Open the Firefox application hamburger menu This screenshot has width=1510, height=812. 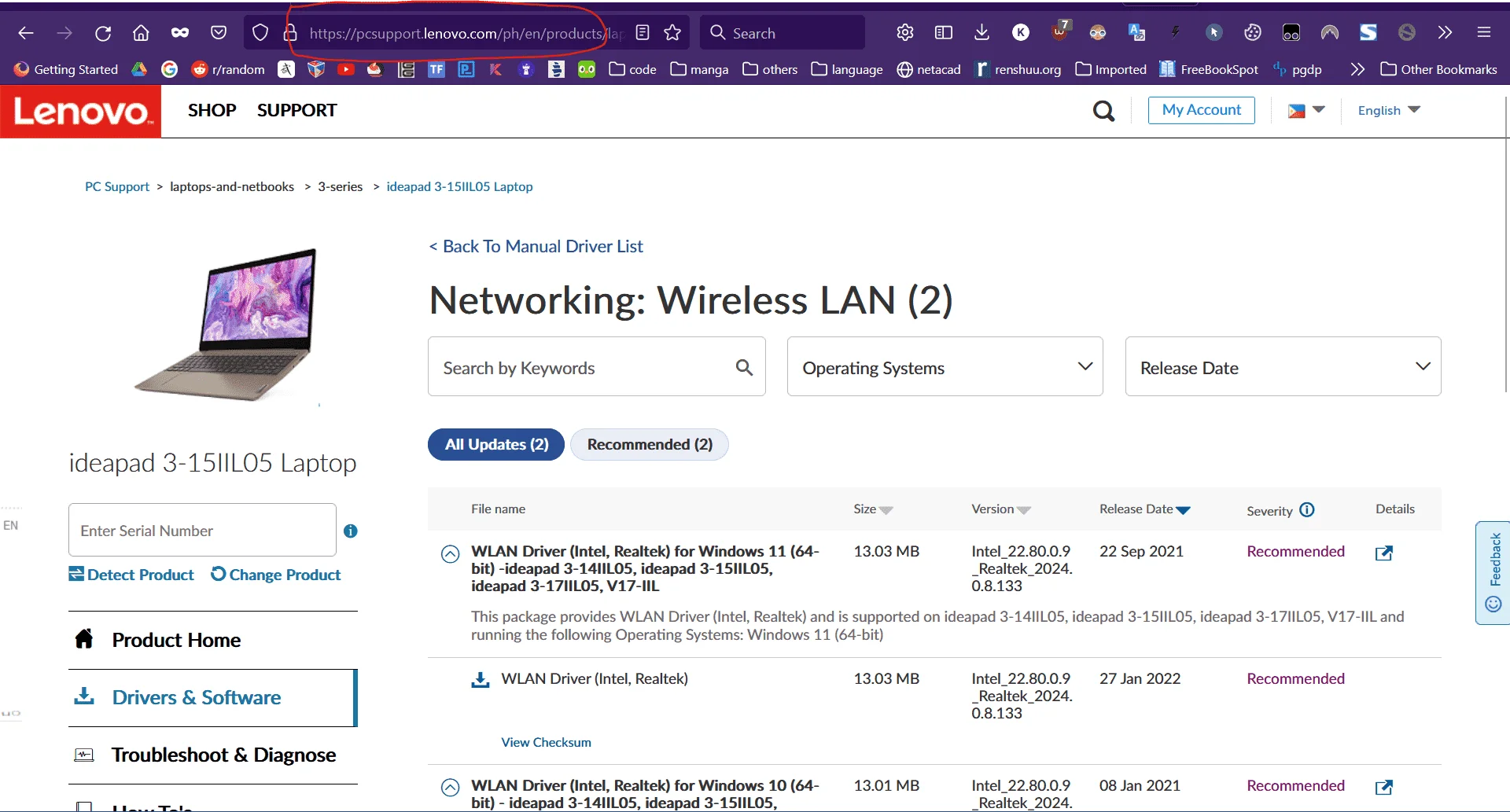point(1484,33)
